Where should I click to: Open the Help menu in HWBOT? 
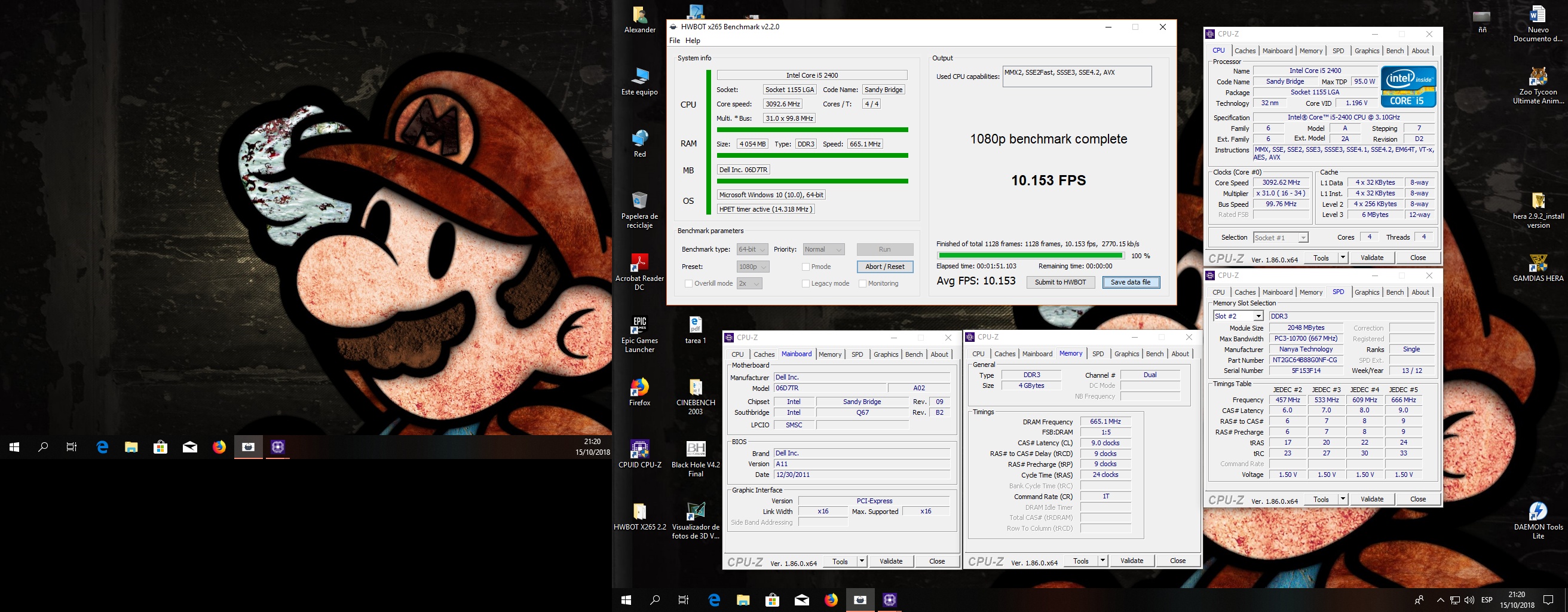point(693,41)
